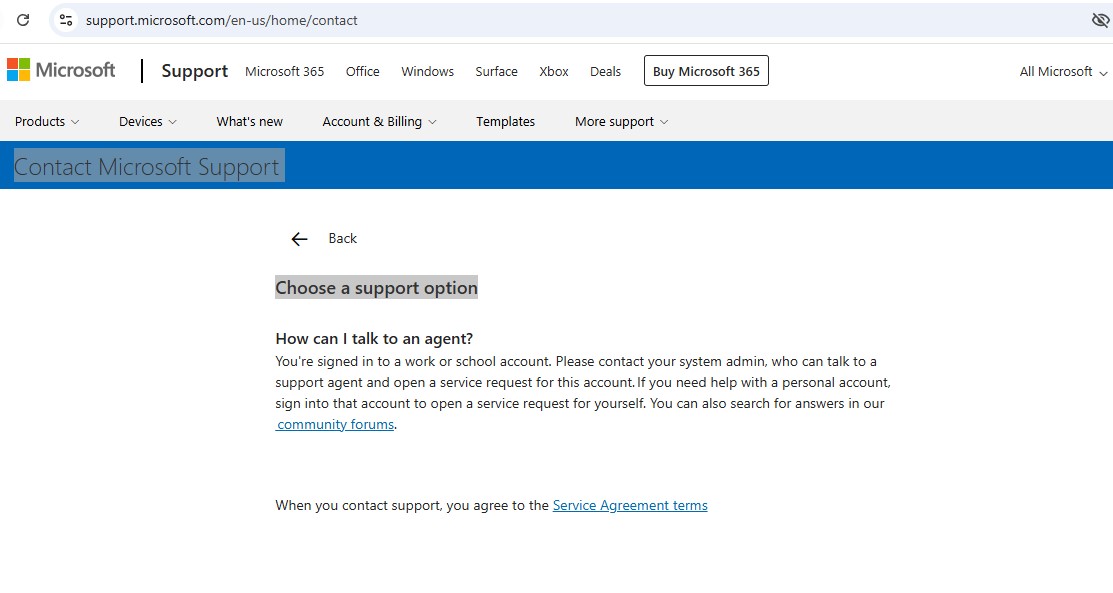Click the Microsoft logo
Viewport: 1113px width, 593px height.
(61, 70)
